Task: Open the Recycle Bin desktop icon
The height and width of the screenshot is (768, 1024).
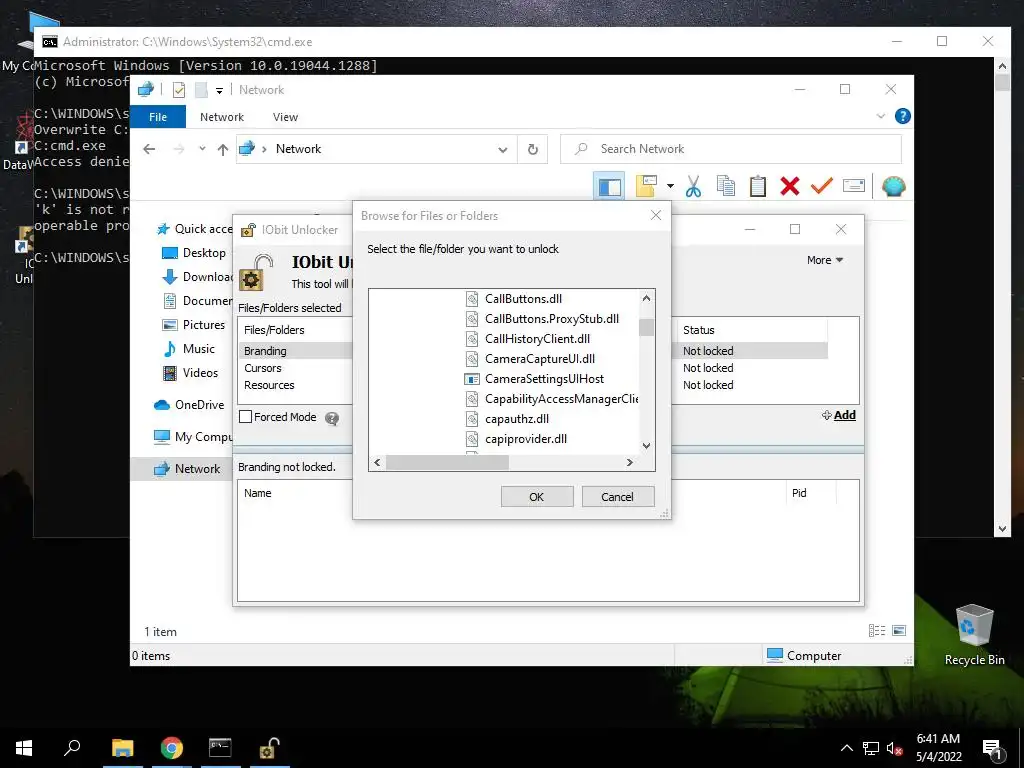Action: tap(974, 634)
